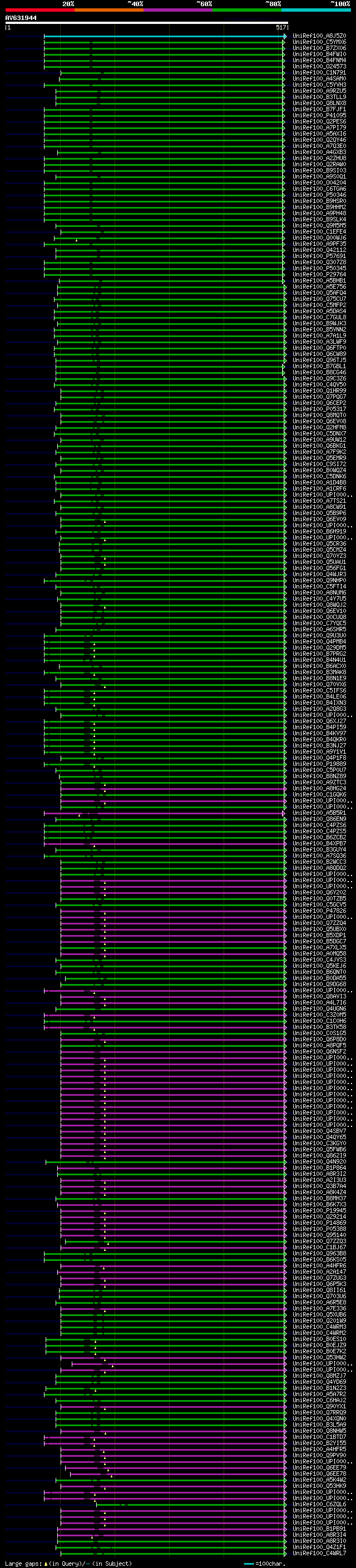Click hit label UniRef100_C1GQK6
This screenshot has height=1568, width=356.
[x=319, y=794]
